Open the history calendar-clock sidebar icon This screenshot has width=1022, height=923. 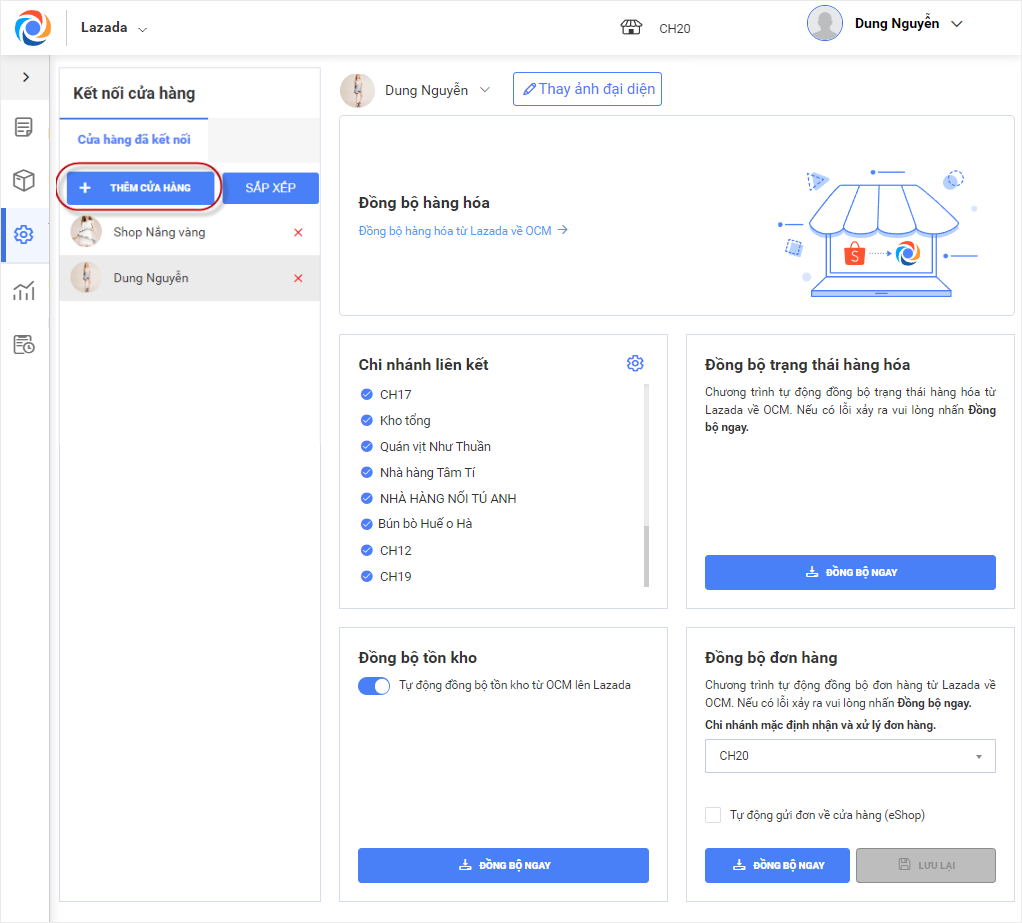(x=24, y=345)
